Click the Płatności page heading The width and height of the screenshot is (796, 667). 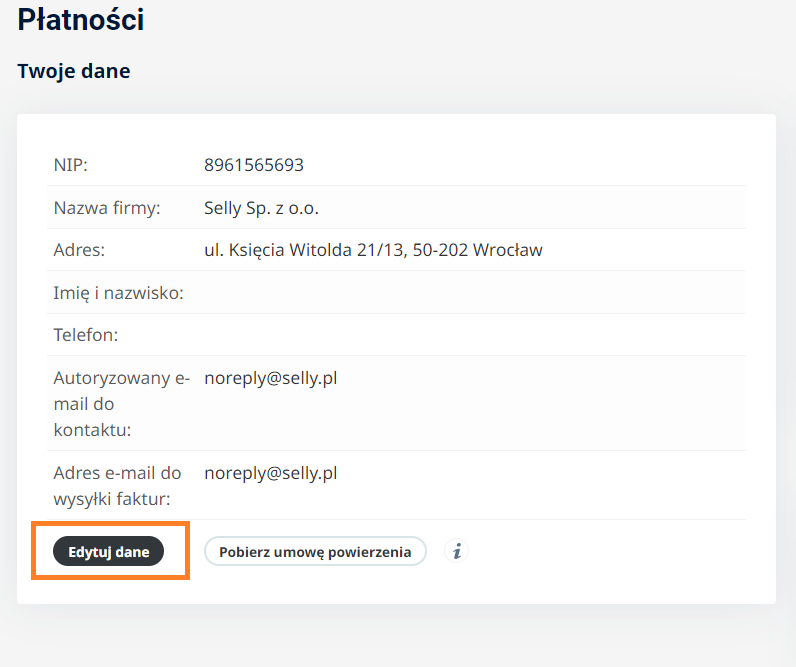(80, 19)
